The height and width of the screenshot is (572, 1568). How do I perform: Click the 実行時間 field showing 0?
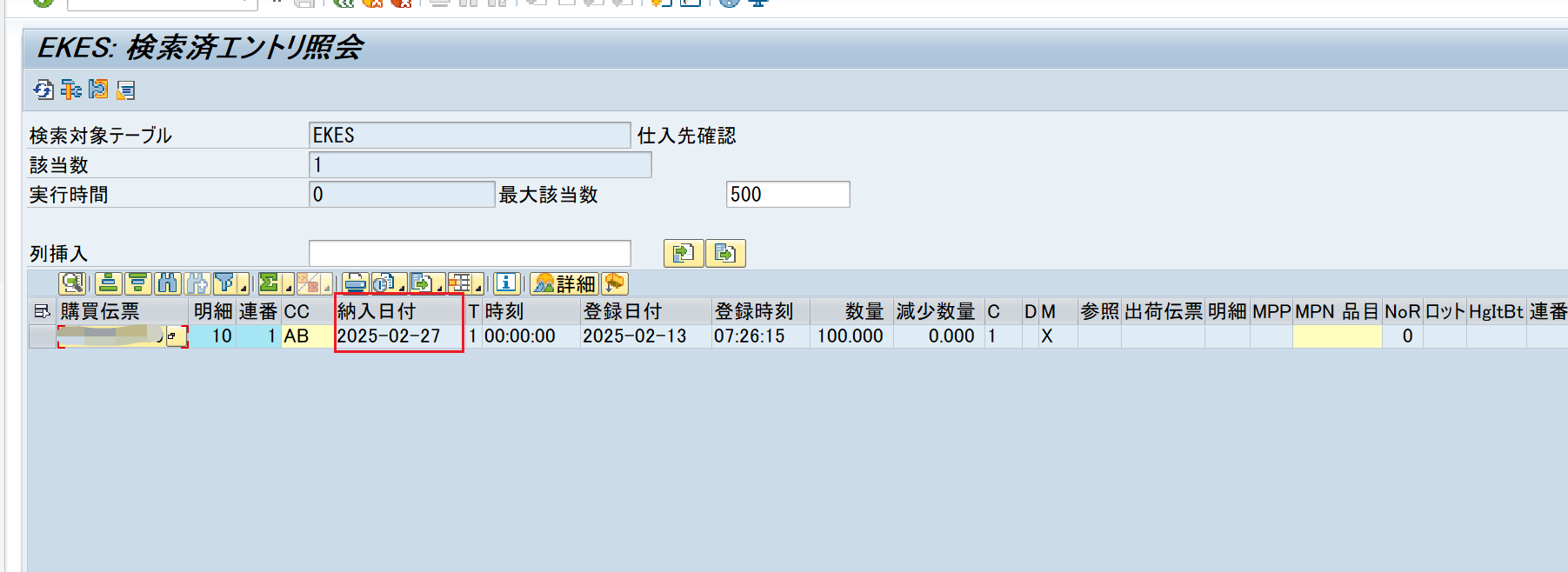[x=402, y=195]
